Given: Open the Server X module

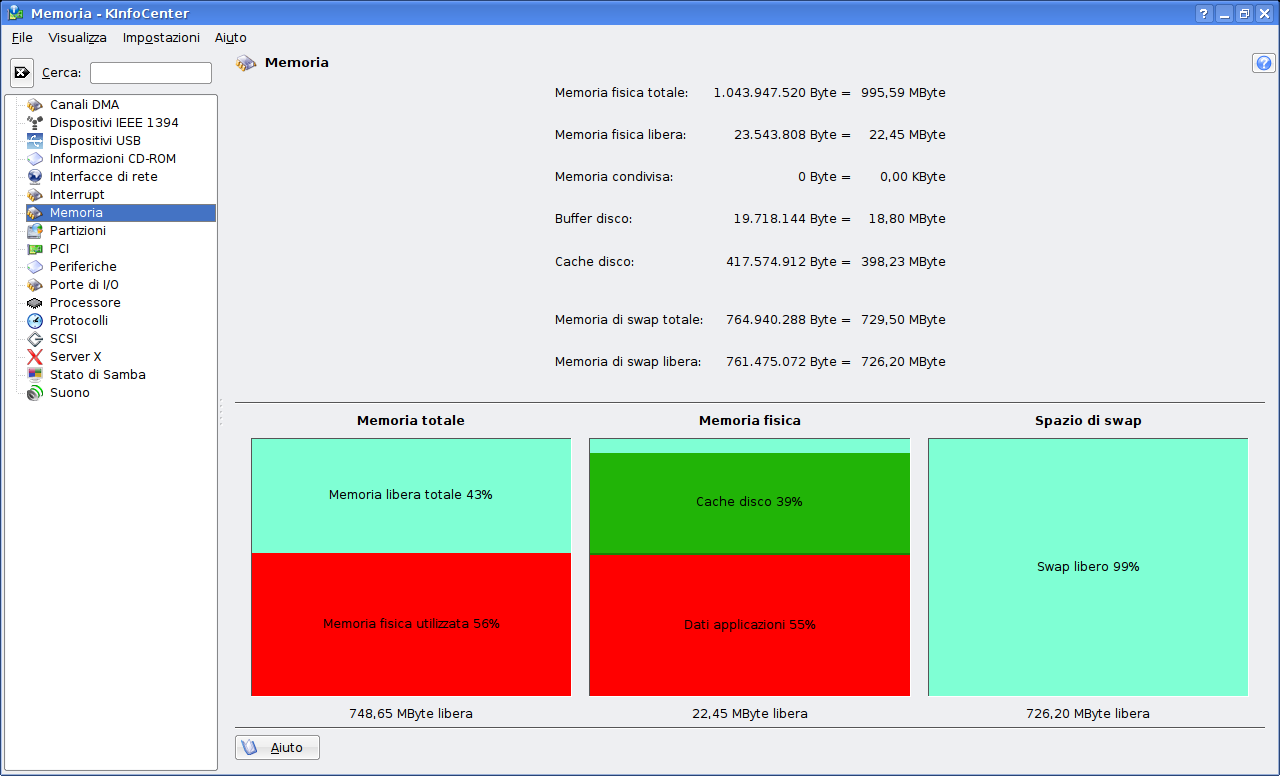Looking at the screenshot, I should [x=76, y=357].
